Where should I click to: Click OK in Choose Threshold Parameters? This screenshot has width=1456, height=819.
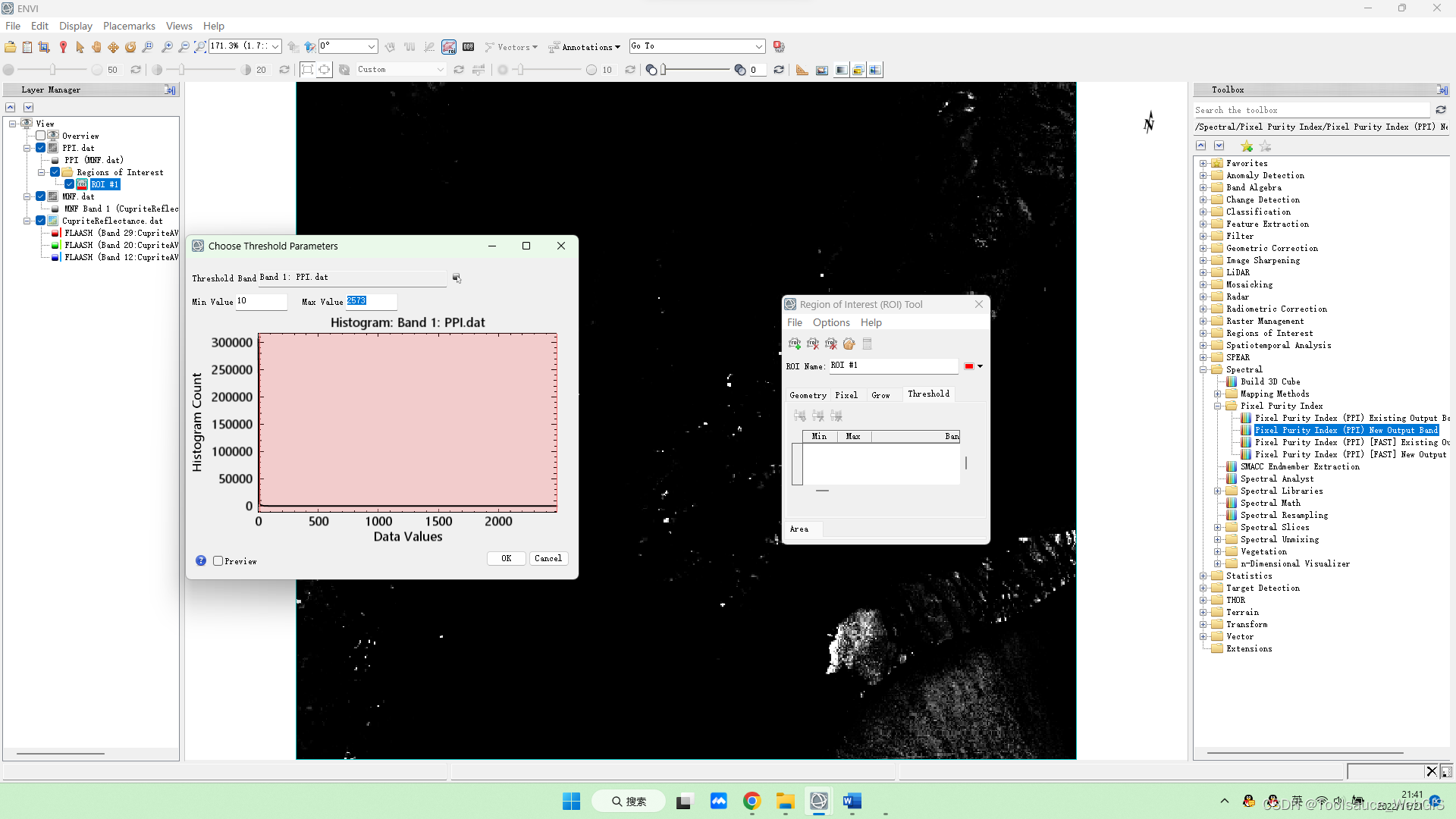click(506, 558)
